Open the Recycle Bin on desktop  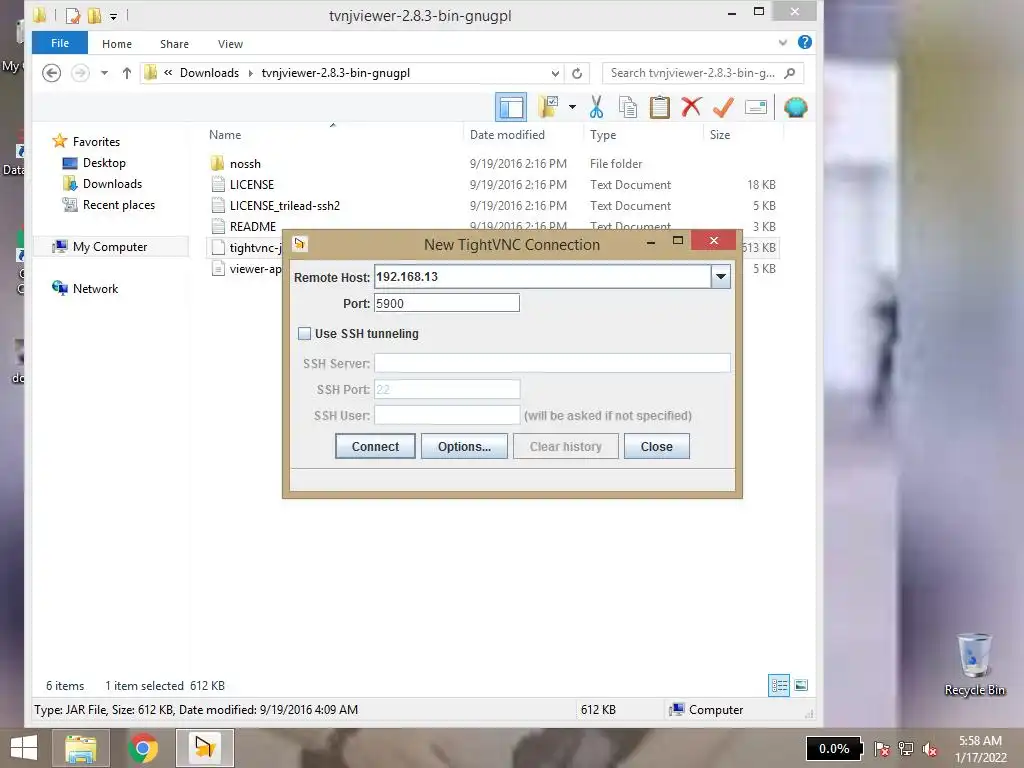pyautogui.click(x=974, y=665)
